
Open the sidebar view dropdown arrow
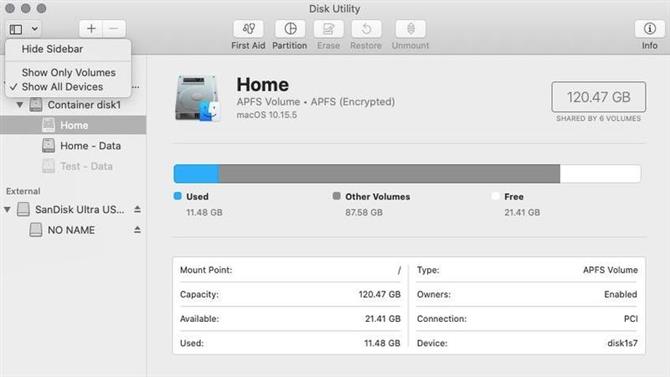pyautogui.click(x=35, y=29)
